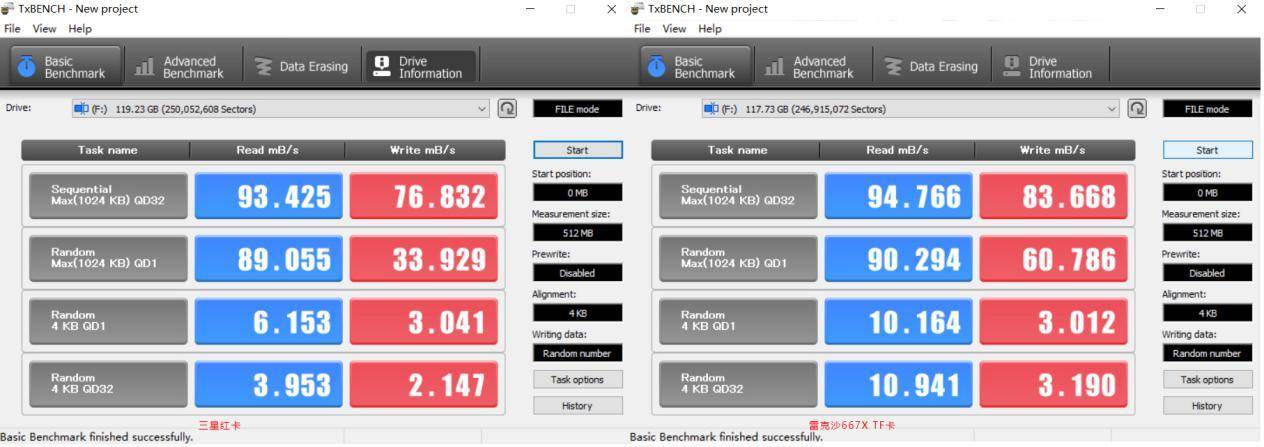Click TxBENCH app icon in left title bar
Screen dimensions: 1264x447
click(8, 8)
